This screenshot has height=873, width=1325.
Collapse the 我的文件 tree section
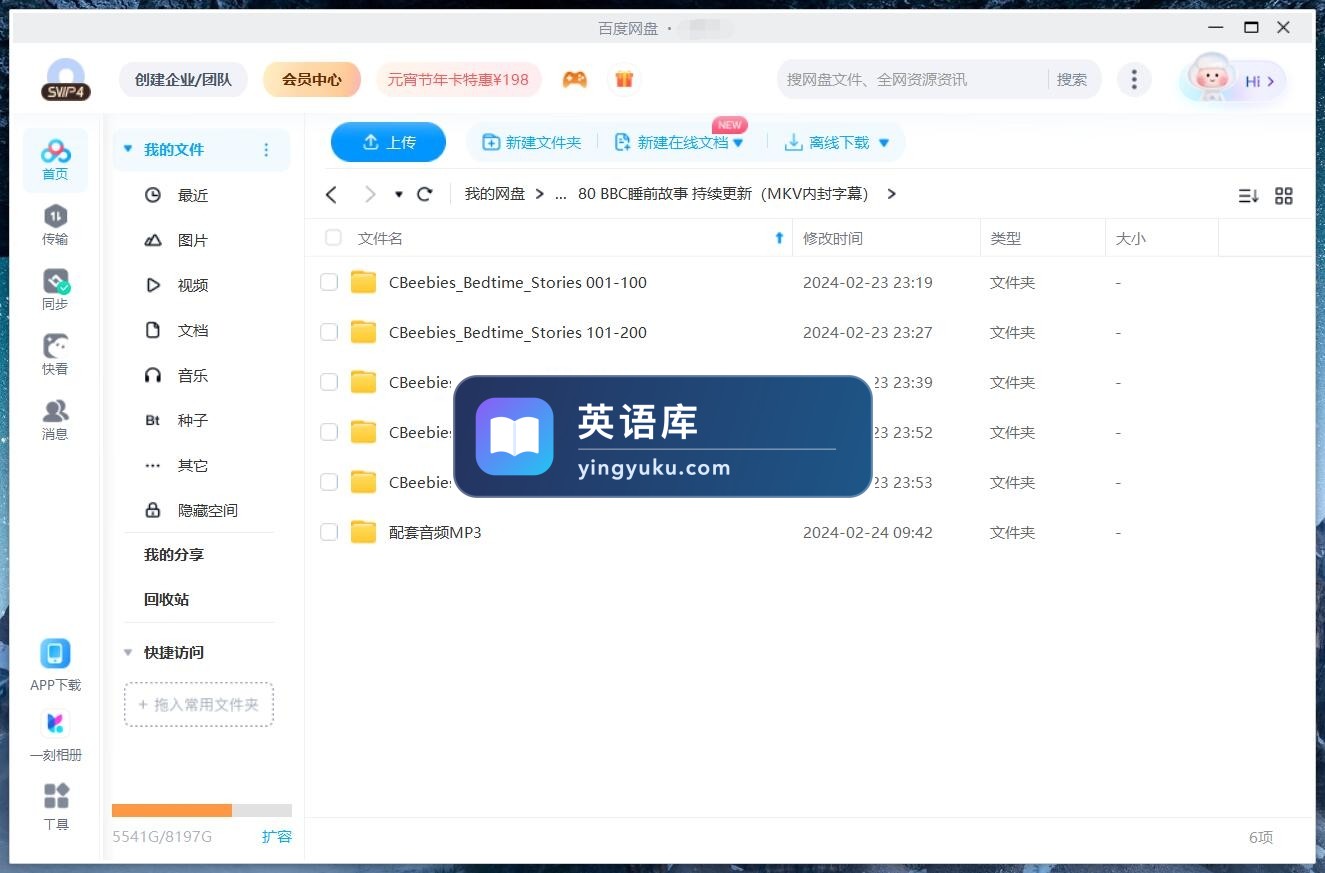127,149
